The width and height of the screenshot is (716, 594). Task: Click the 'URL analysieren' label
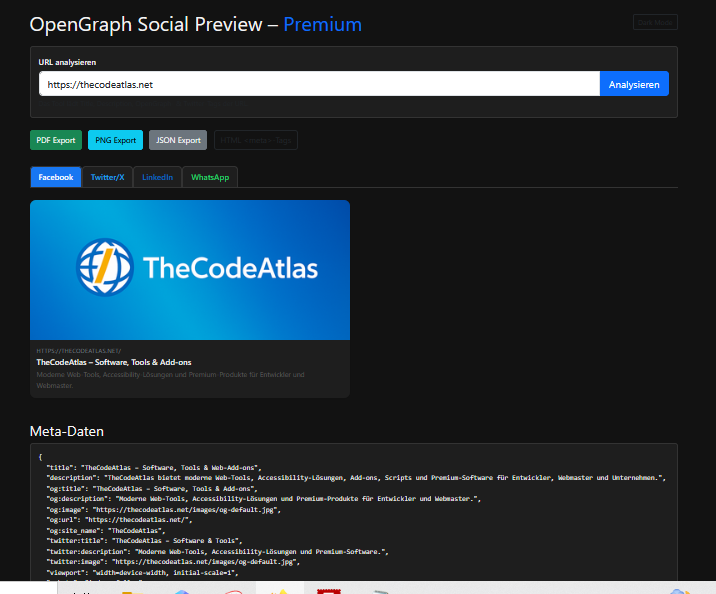tap(67, 62)
